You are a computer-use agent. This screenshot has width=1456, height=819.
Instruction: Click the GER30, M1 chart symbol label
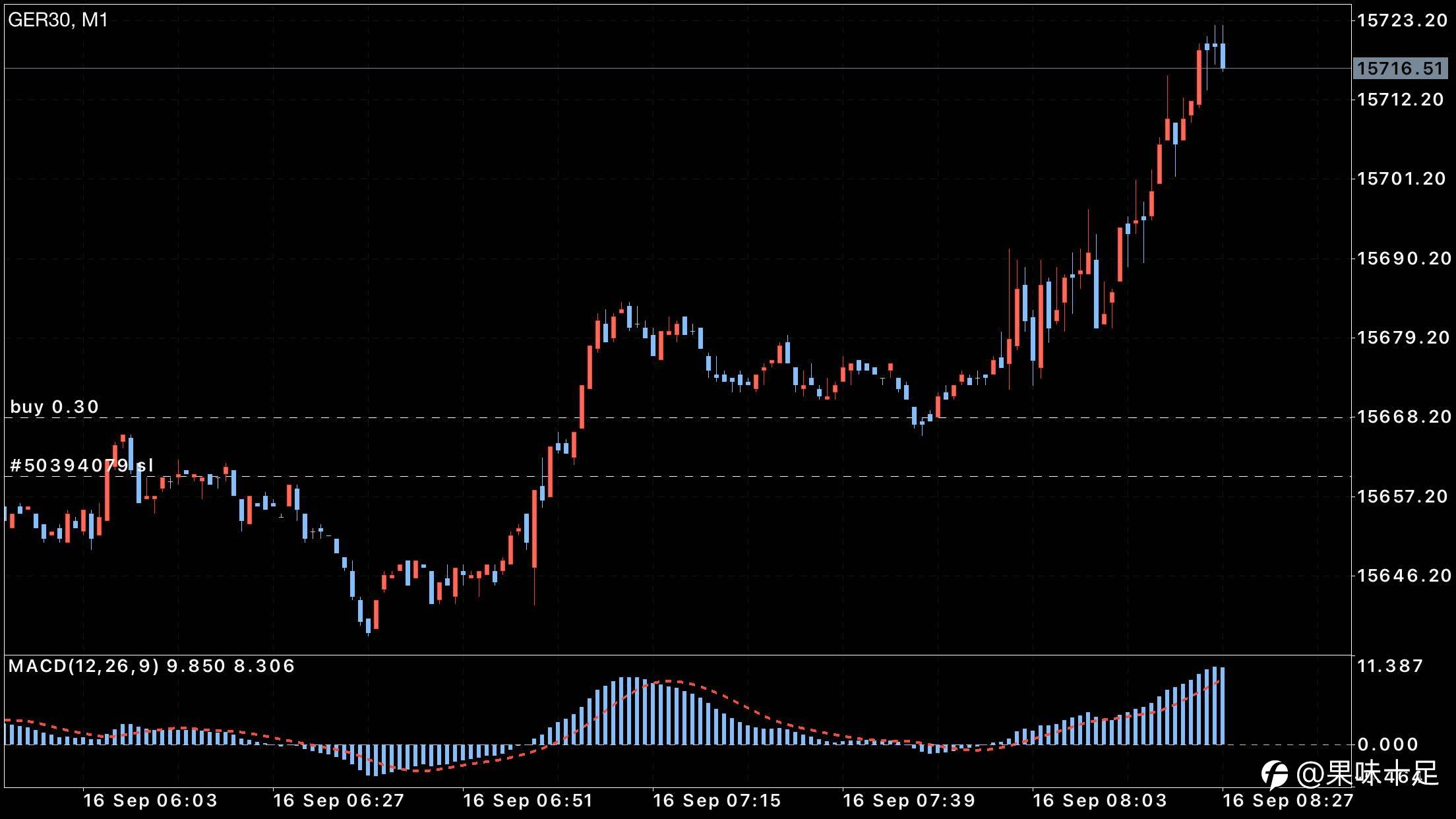click(58, 20)
